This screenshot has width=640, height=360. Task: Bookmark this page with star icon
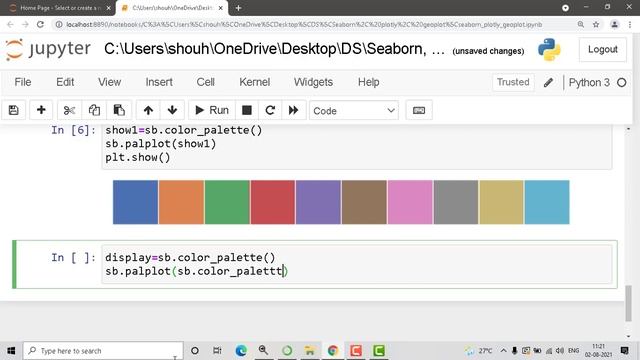(596, 24)
